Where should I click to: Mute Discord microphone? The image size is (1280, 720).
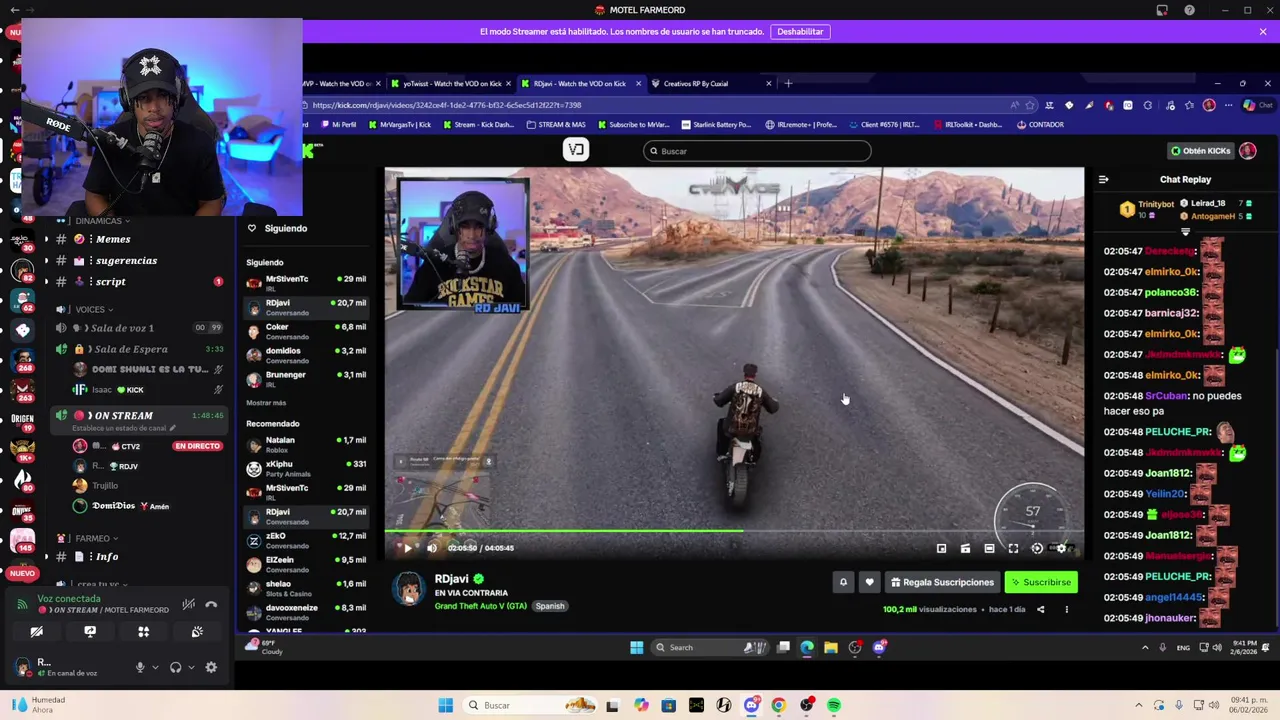pyautogui.click(x=140, y=668)
